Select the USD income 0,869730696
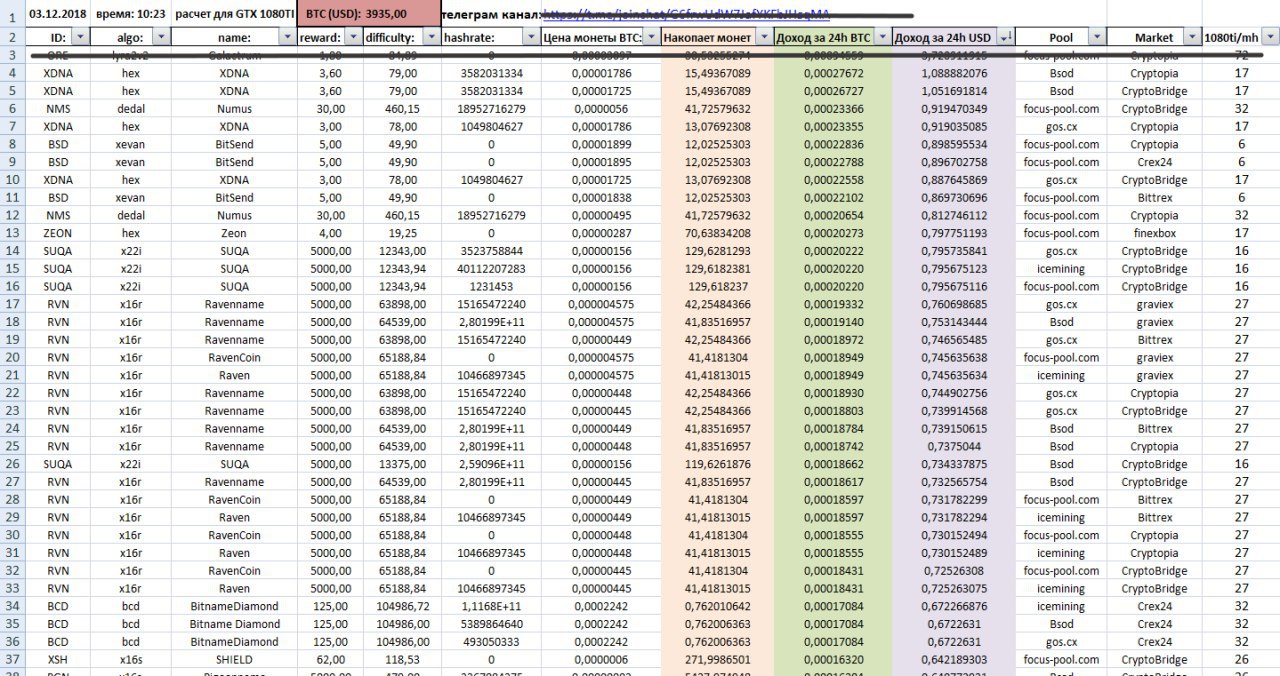This screenshot has width=1280, height=676. pyautogui.click(x=953, y=198)
